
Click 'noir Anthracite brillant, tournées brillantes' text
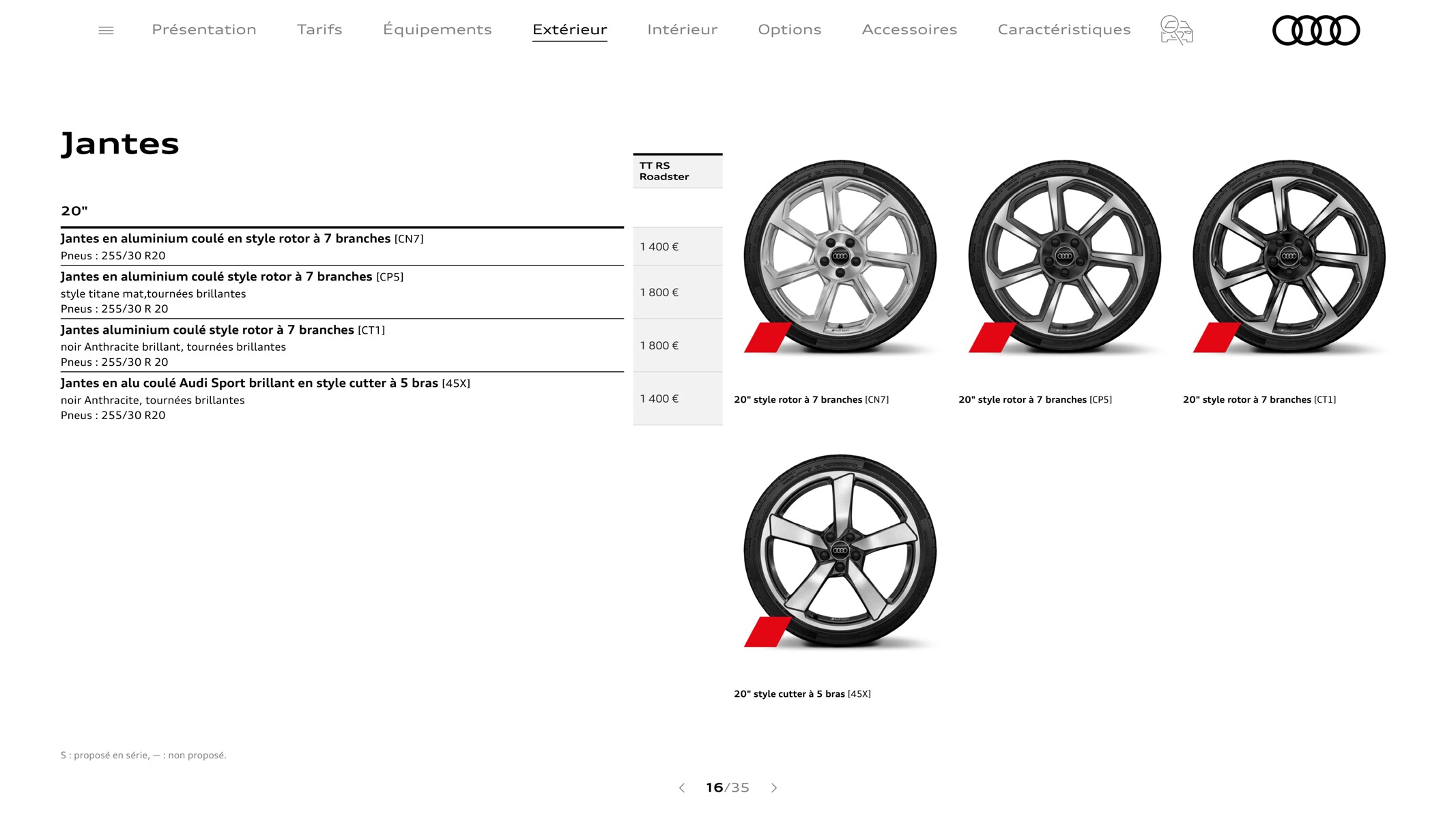173,347
